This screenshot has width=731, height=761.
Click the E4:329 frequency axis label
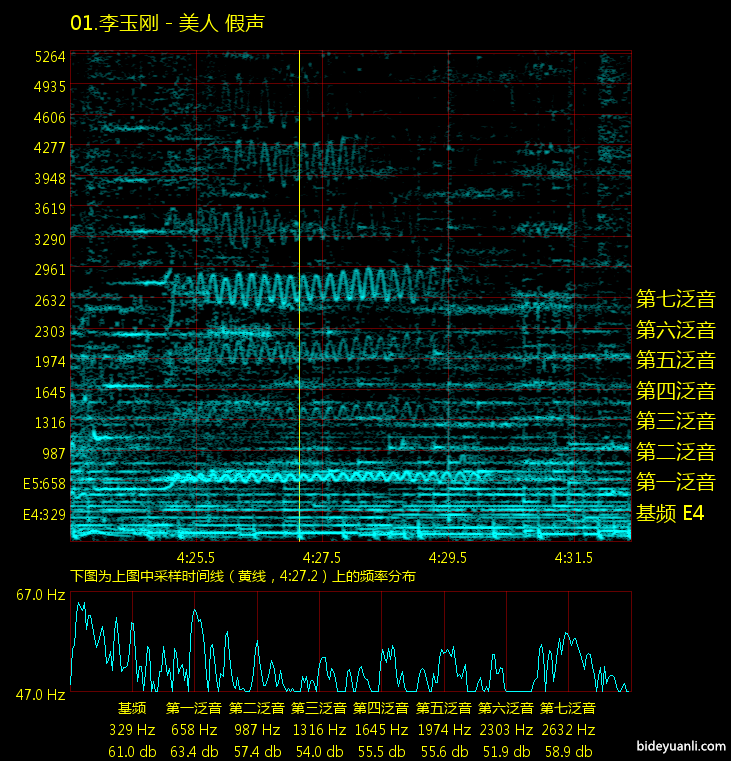click(x=44, y=515)
